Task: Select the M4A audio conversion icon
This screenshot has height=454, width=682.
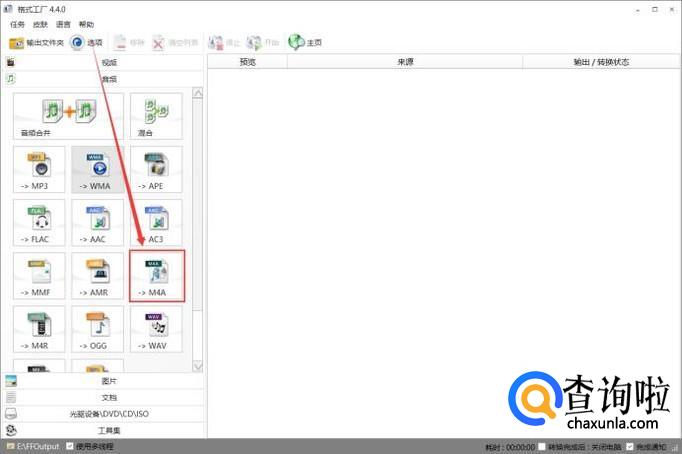Action: 156,276
